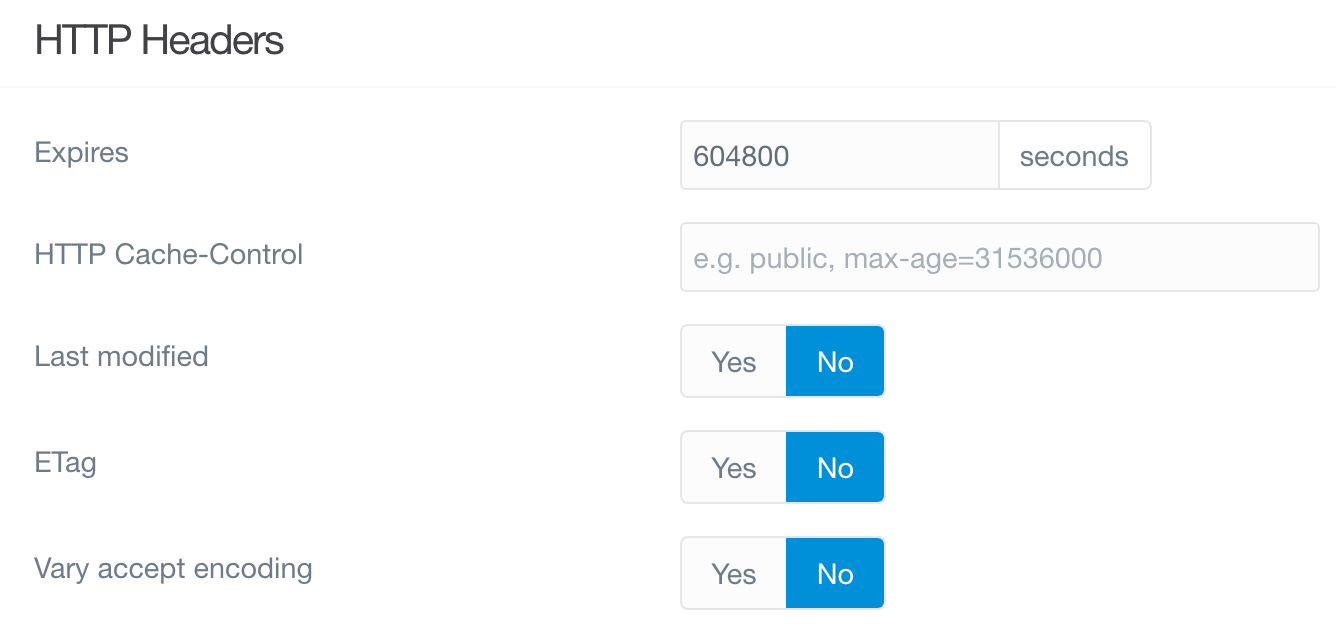
Task: Click No on the Last modified toggle
Action: [835, 361]
